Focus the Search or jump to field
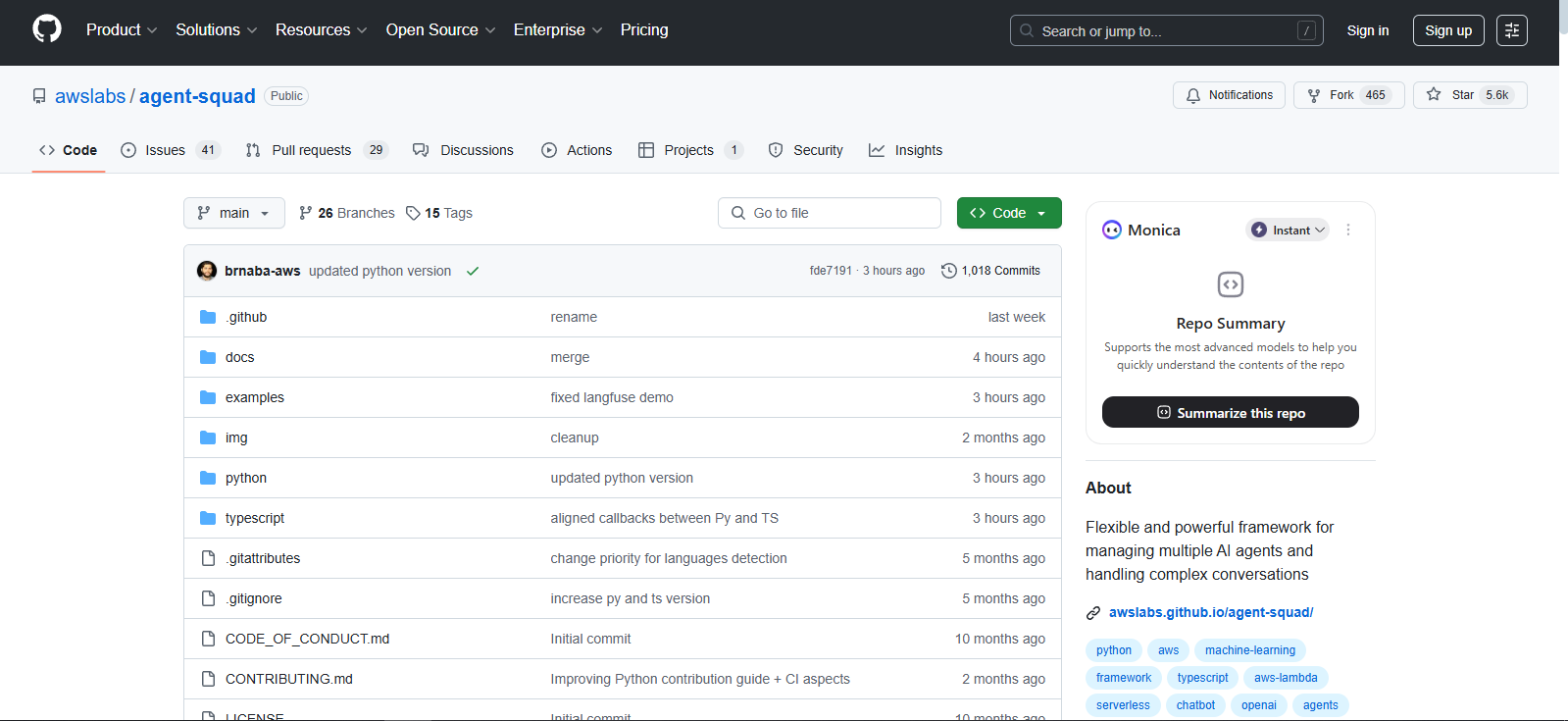The width and height of the screenshot is (1568, 721). [x=1167, y=30]
